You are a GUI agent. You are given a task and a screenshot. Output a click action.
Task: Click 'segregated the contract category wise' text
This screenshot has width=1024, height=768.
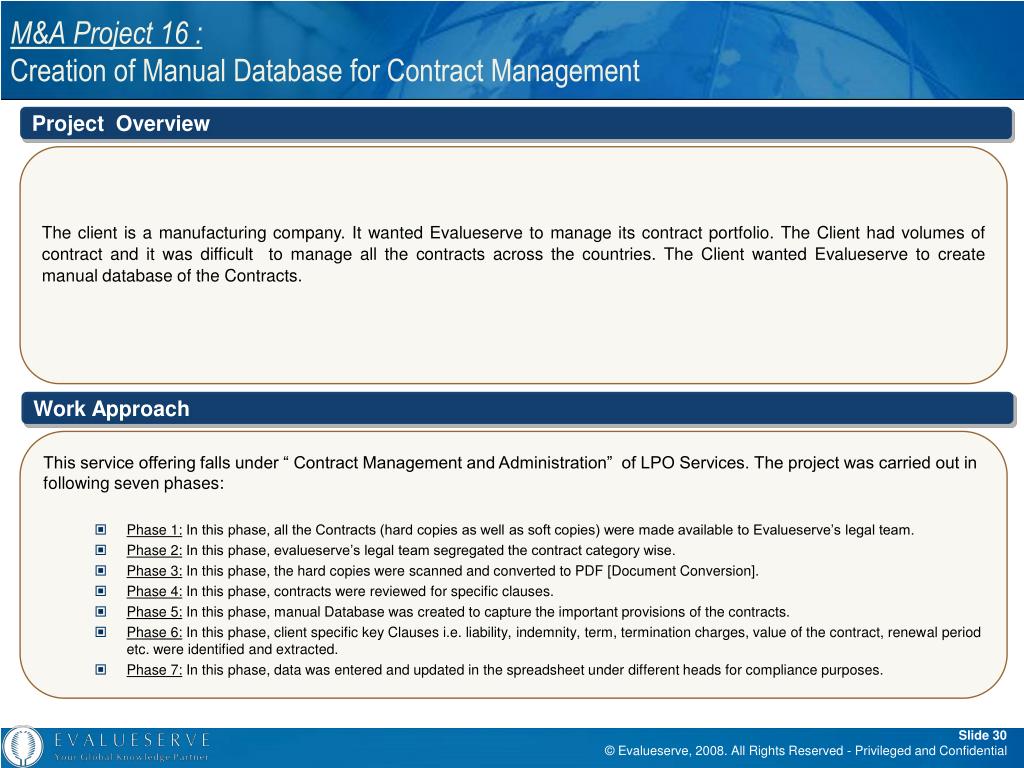(x=554, y=550)
